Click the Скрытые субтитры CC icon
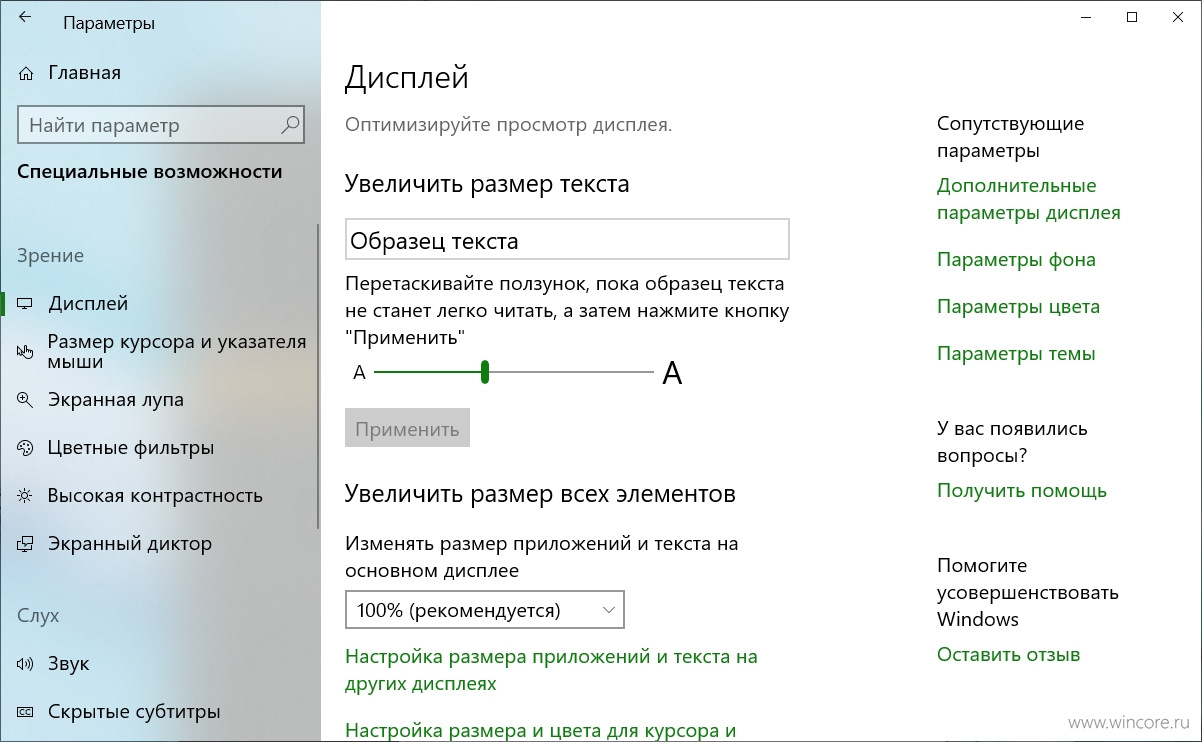 click(x=26, y=712)
